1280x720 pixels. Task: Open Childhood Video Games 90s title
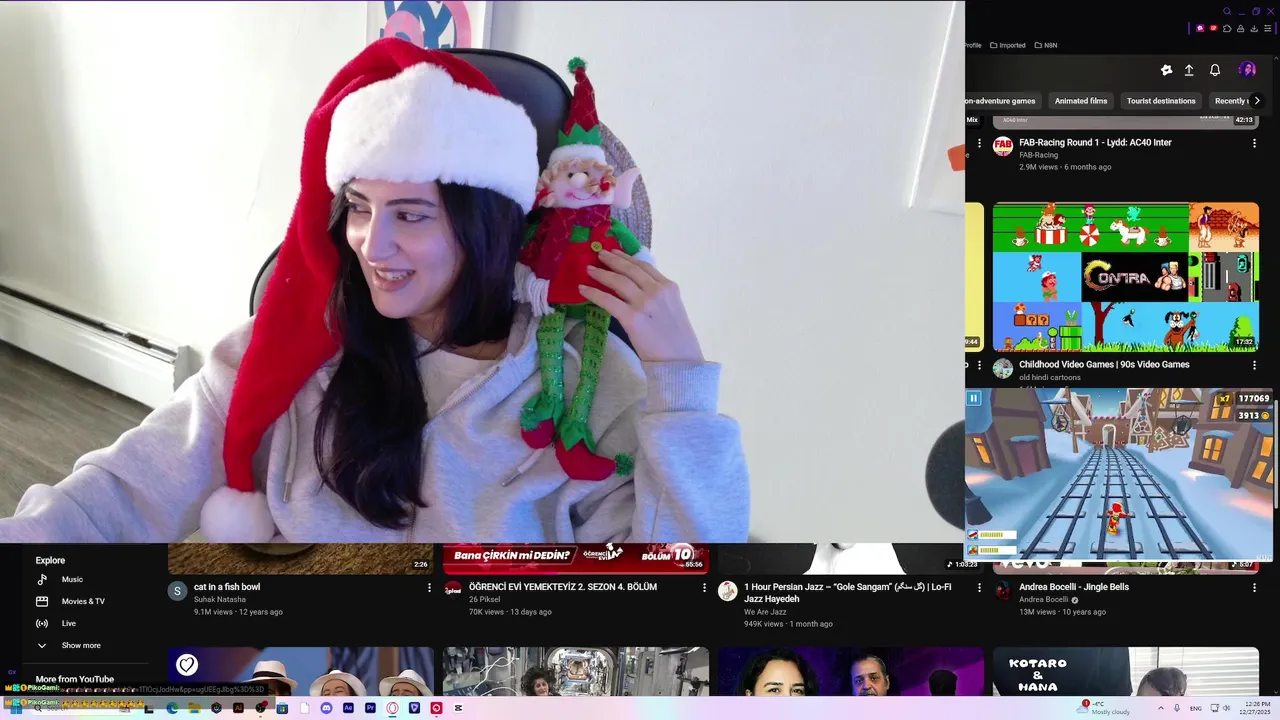(x=1104, y=365)
